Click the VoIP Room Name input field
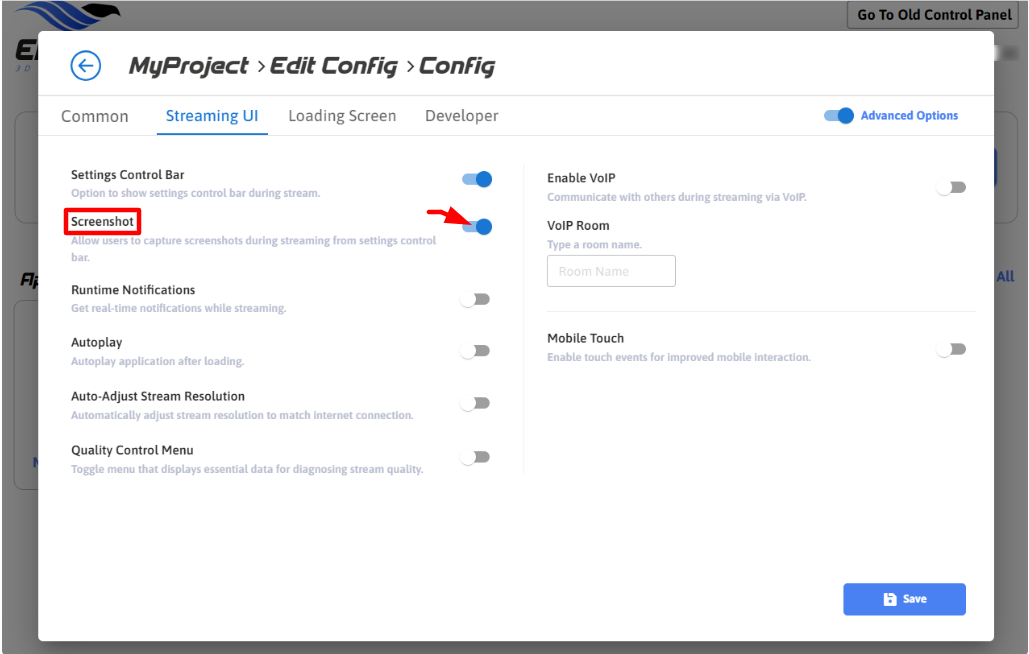 coord(611,271)
